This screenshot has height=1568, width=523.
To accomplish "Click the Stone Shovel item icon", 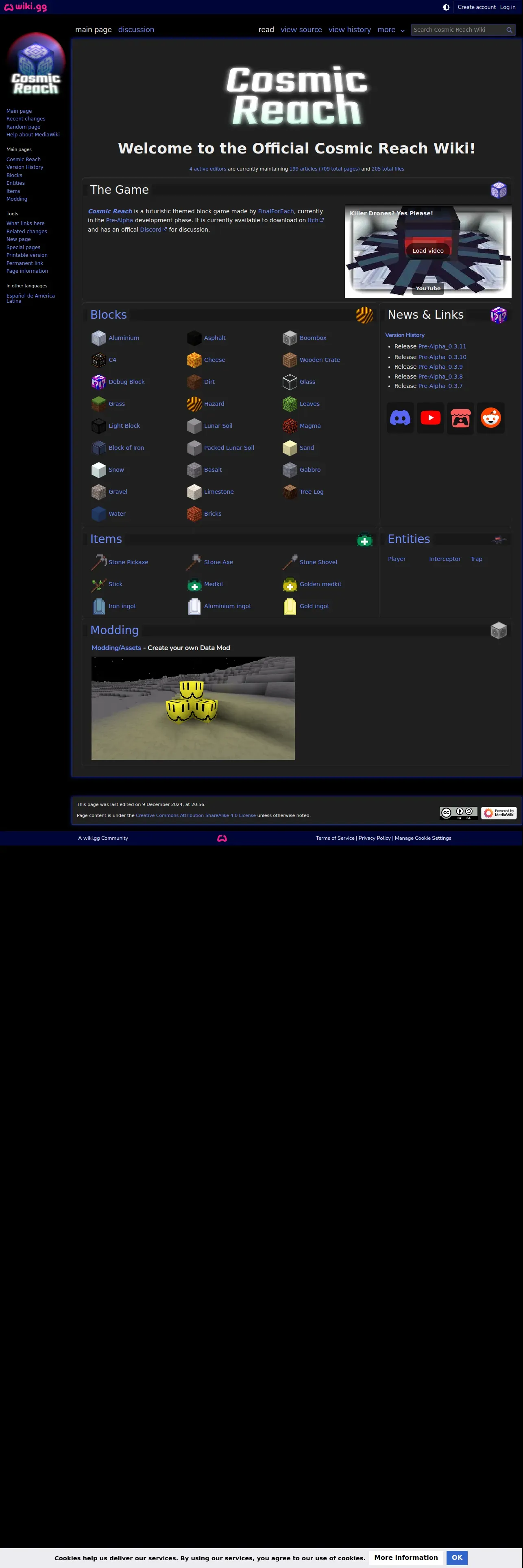I will tap(290, 562).
